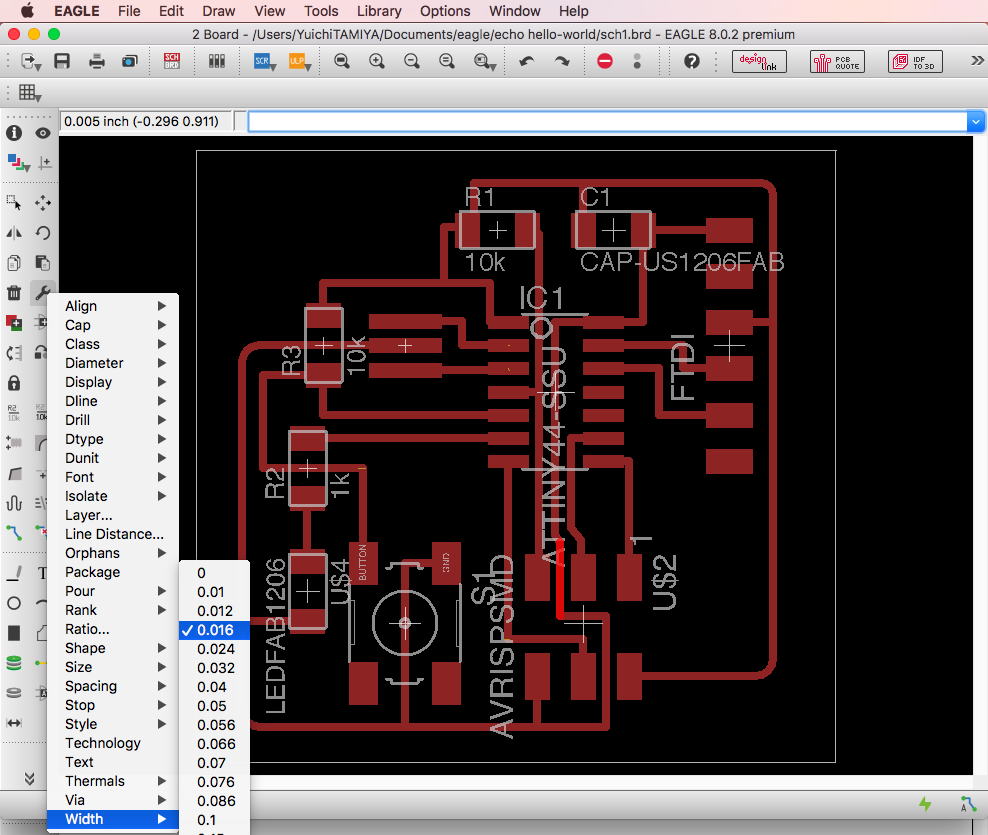The height and width of the screenshot is (835, 988).
Task: Choose Ratio... from the menu
Action: click(x=113, y=630)
